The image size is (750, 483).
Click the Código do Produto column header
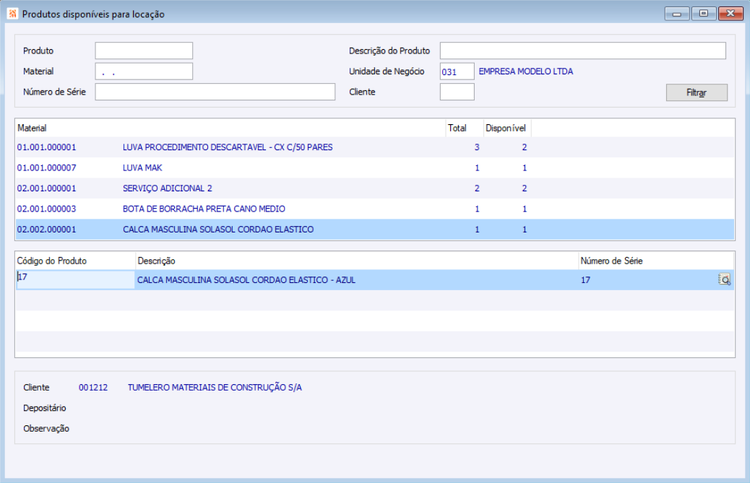[76, 261]
